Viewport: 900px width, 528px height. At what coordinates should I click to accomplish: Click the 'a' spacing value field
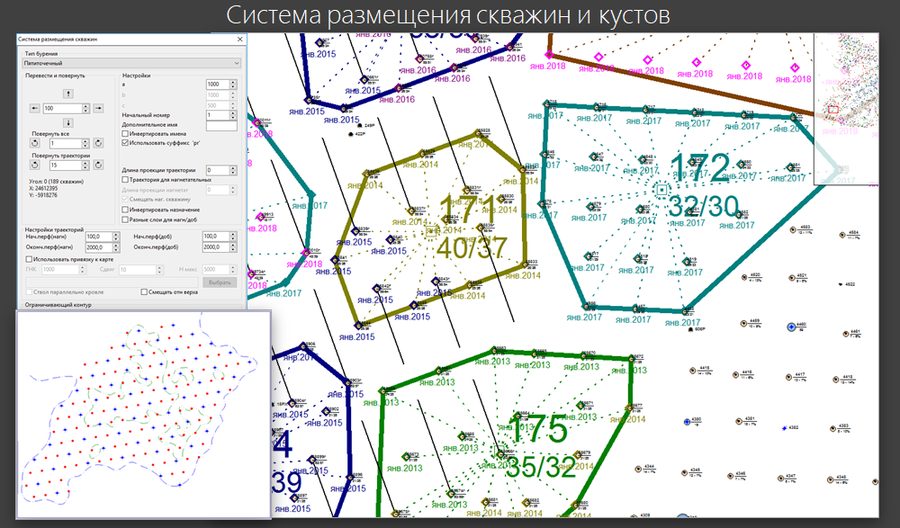coord(218,84)
